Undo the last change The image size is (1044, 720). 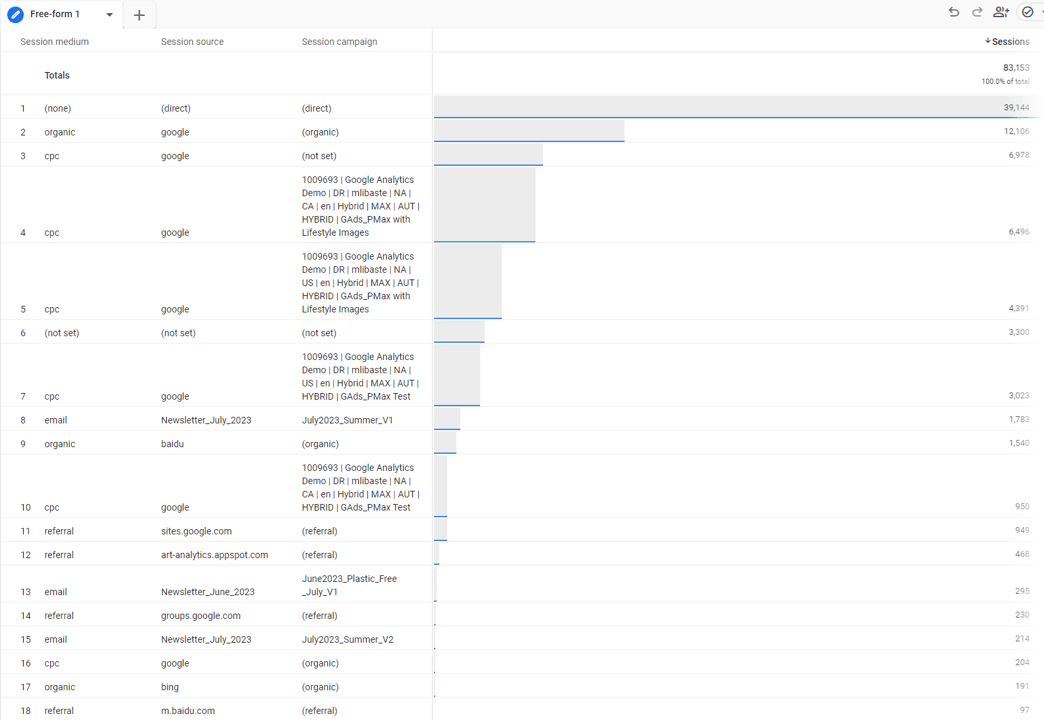click(x=953, y=12)
